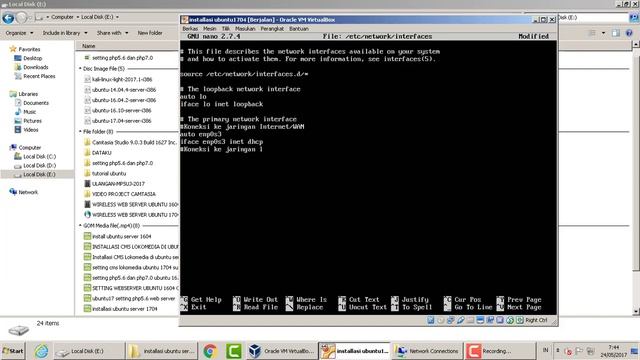This screenshot has height=360, width=640.
Task: Click keyboard capture icon beside Right Ctrl
Action: click(520, 320)
